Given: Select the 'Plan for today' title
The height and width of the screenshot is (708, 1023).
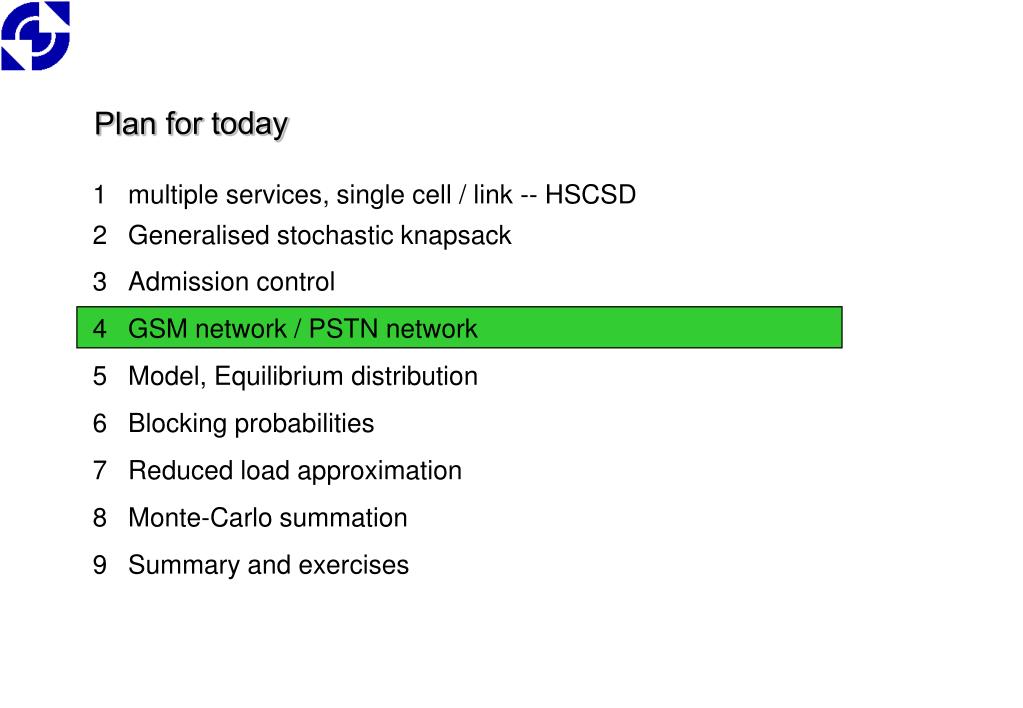Looking at the screenshot, I should (x=191, y=124).
